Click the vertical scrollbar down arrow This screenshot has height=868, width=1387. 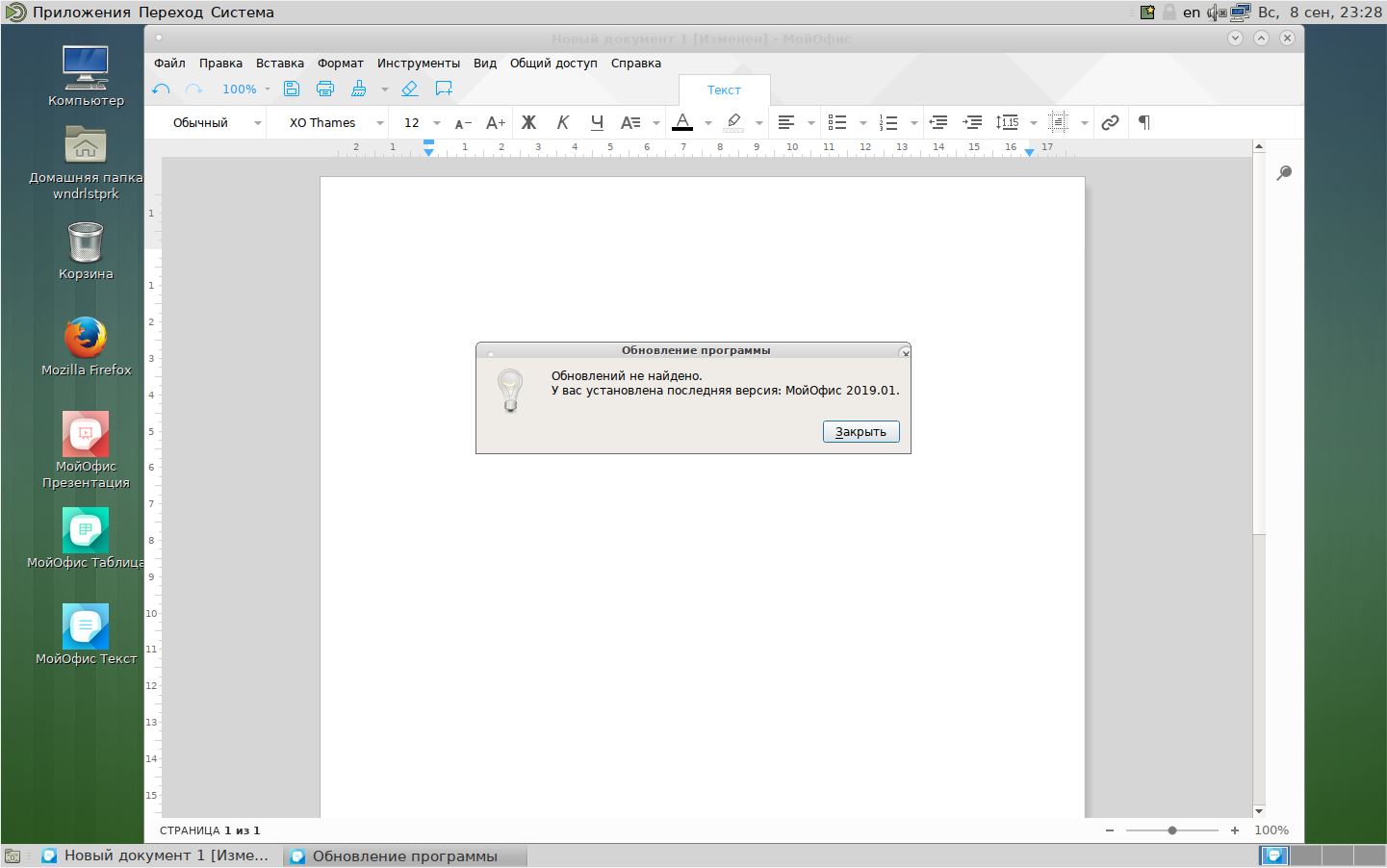point(1259,811)
